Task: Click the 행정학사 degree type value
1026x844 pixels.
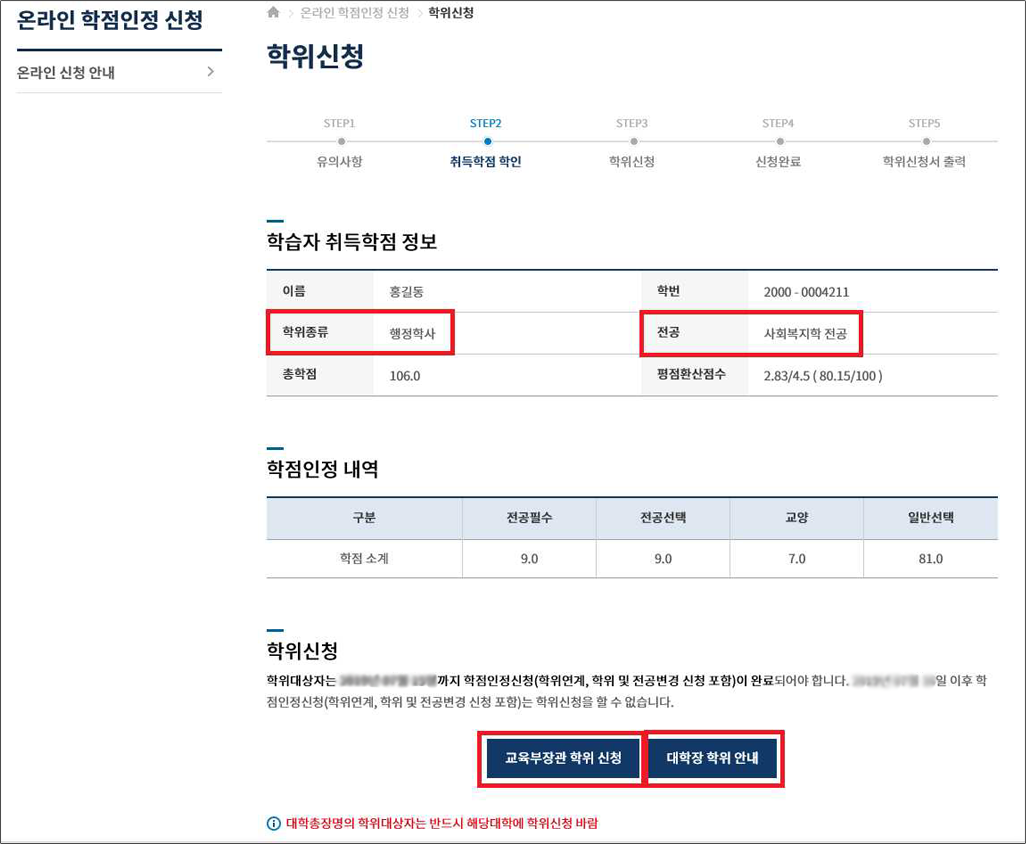Action: 413,333
